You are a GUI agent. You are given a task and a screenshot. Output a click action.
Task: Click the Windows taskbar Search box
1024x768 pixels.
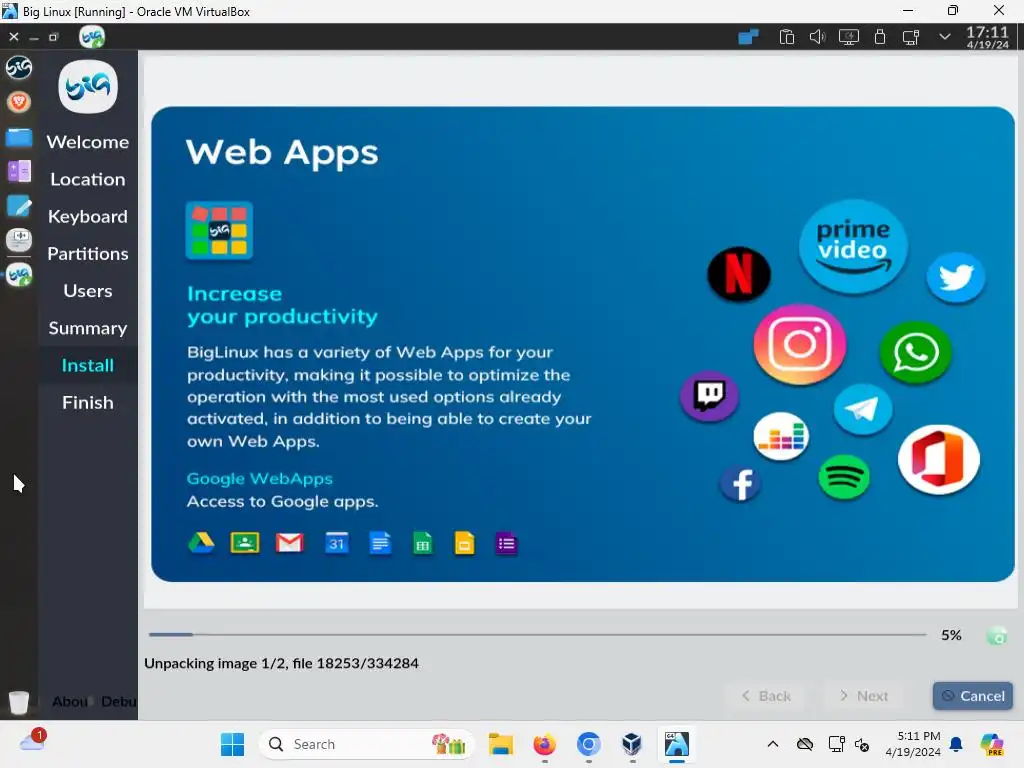coord(366,744)
